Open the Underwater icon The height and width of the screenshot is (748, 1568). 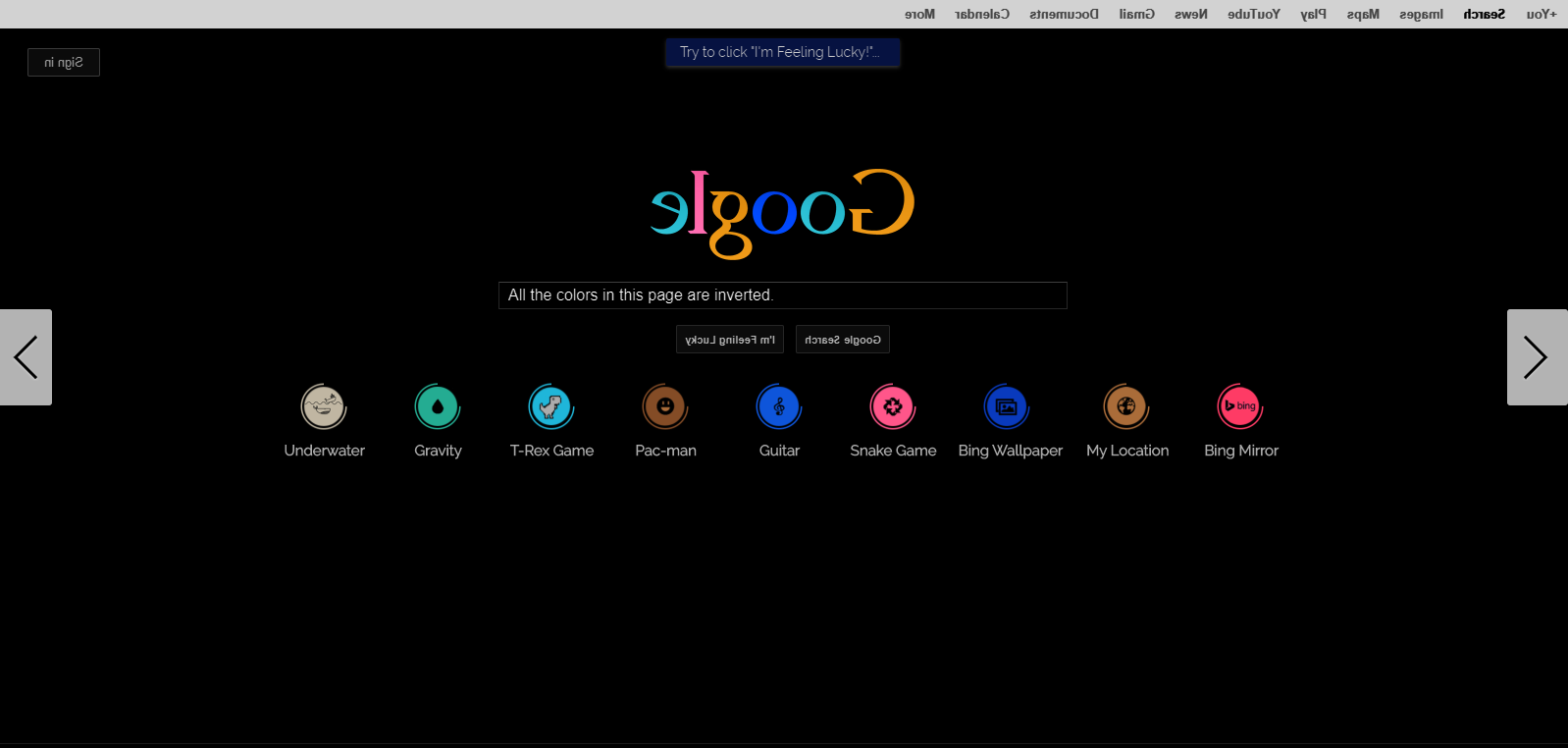click(x=324, y=406)
